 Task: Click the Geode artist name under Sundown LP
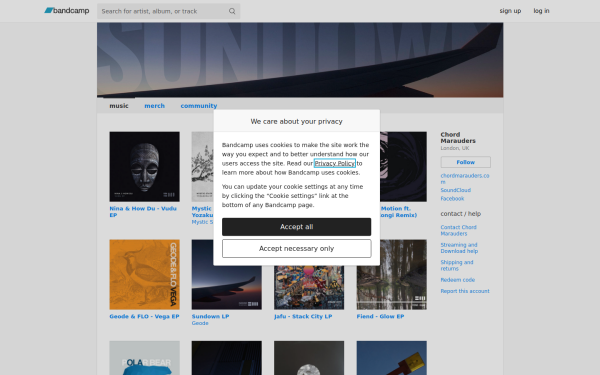pyautogui.click(x=200, y=323)
